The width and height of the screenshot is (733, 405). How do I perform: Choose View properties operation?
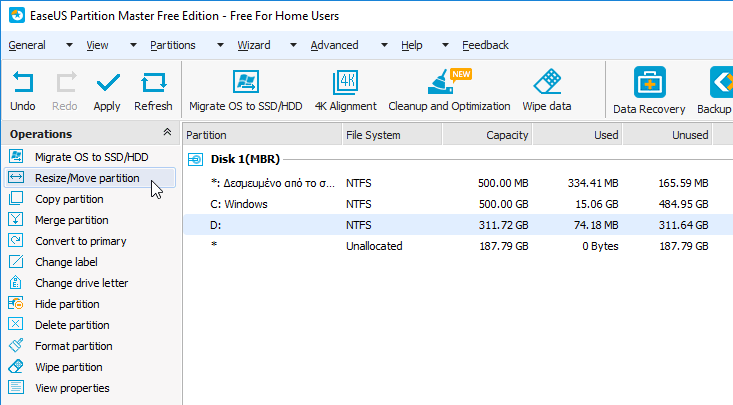click(72, 388)
